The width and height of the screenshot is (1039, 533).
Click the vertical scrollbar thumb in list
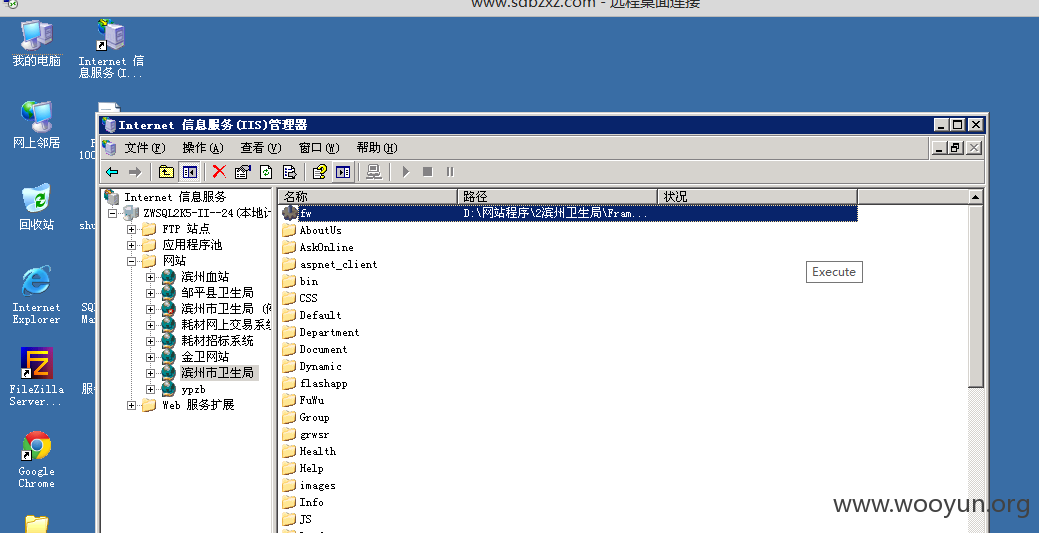coord(975,296)
